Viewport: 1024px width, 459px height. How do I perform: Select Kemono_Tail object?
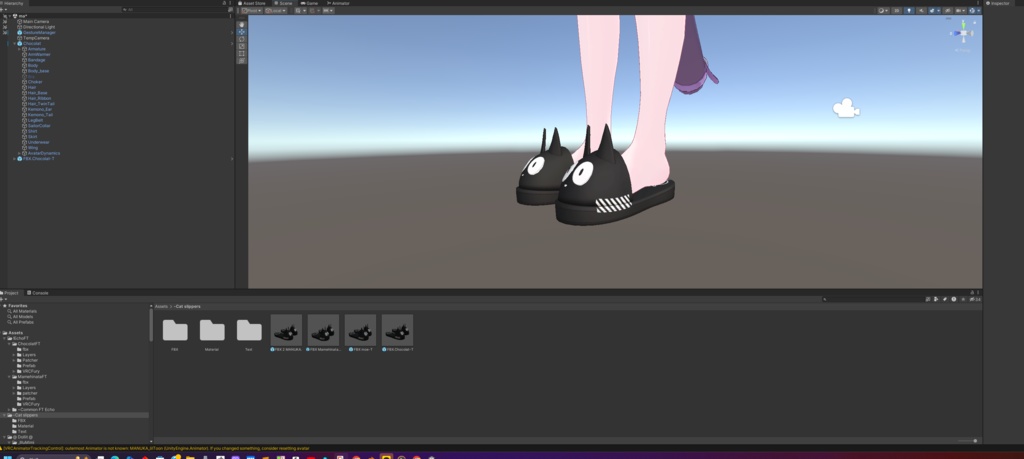pyautogui.click(x=40, y=115)
